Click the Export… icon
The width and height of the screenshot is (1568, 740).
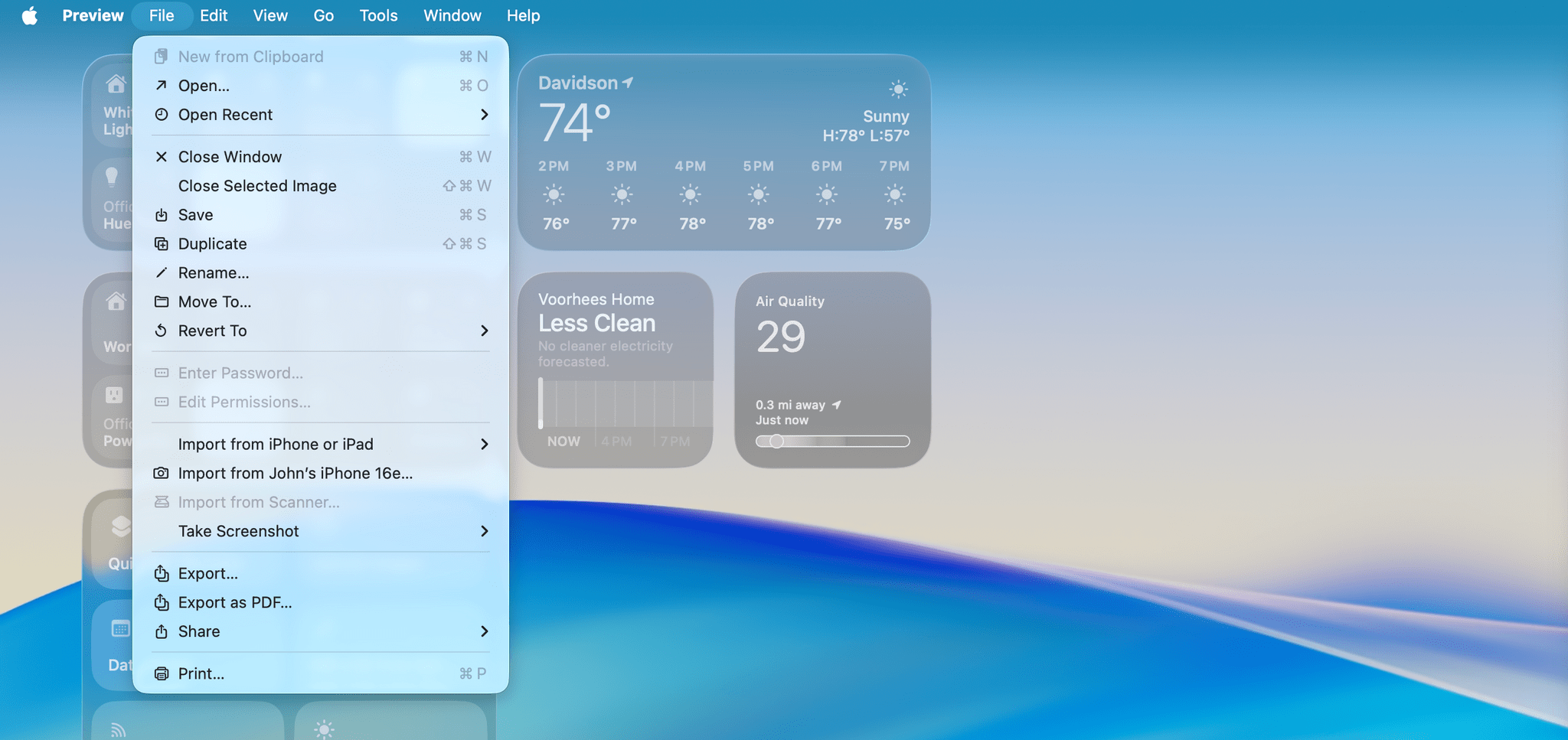[x=162, y=573]
